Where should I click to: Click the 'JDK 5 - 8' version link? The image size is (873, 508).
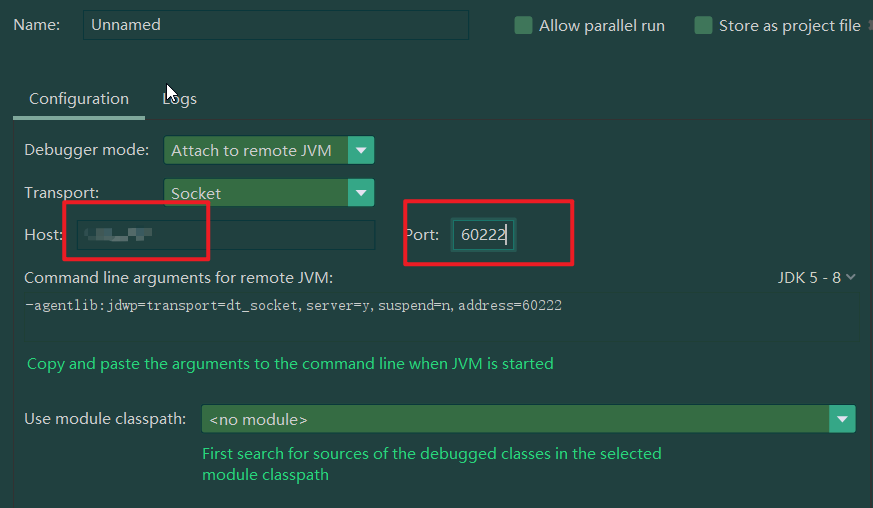(x=809, y=277)
